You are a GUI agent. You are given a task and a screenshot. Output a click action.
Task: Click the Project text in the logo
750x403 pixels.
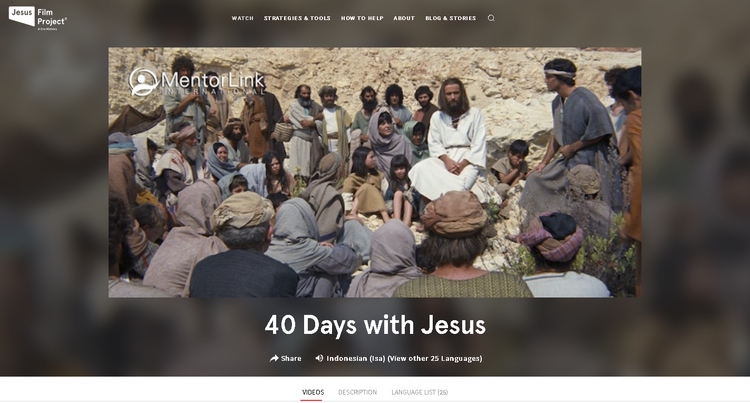point(52,22)
